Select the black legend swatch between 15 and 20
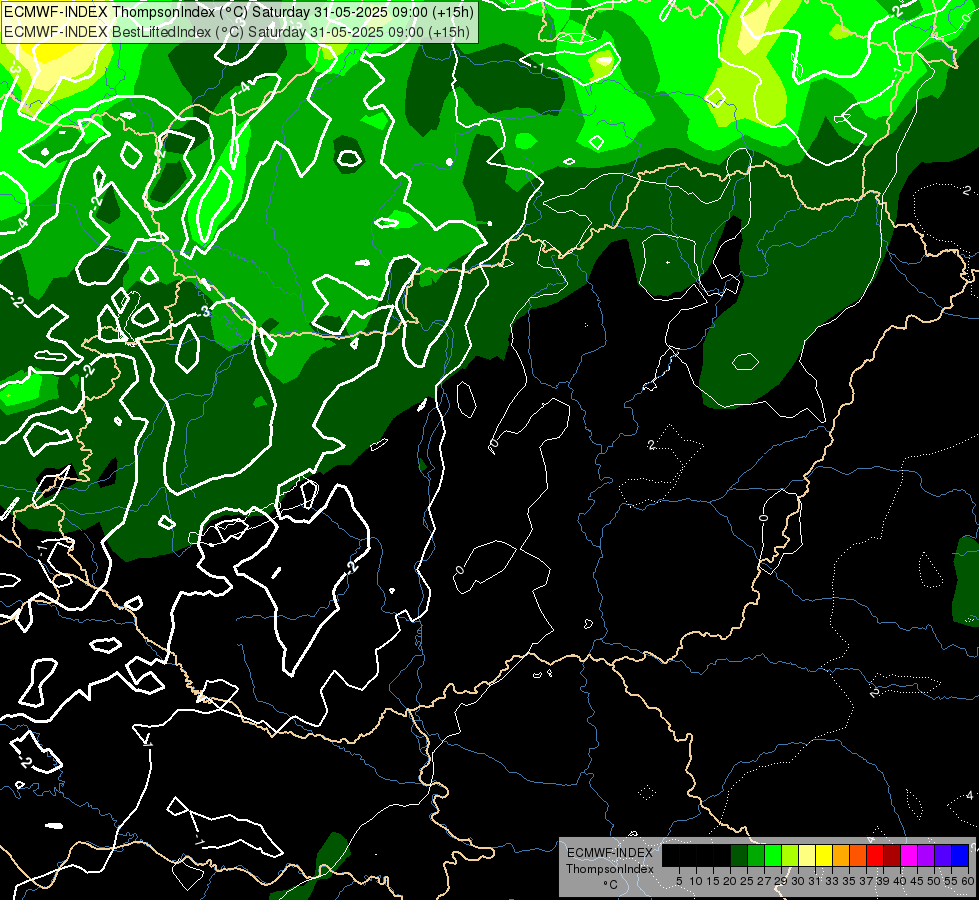 click(722, 855)
